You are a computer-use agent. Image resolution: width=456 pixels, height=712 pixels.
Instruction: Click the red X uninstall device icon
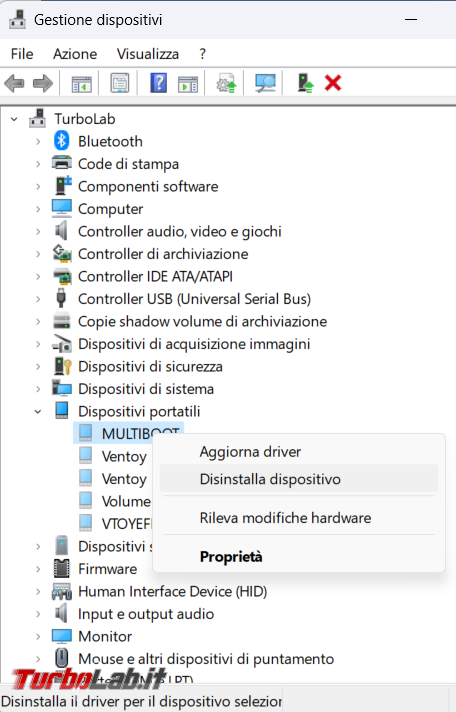click(x=333, y=83)
